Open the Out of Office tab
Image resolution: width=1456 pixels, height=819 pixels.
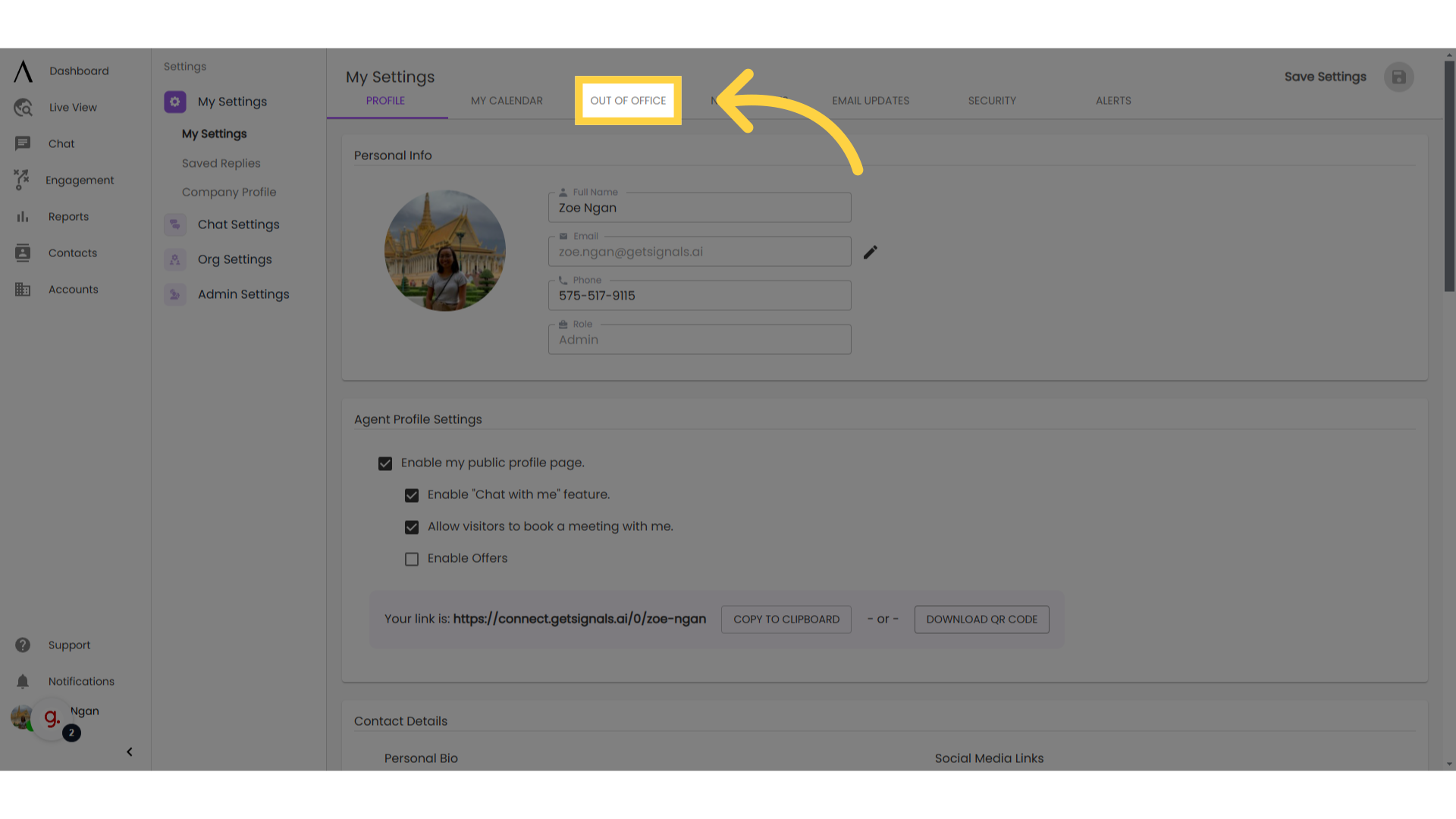pyautogui.click(x=628, y=100)
